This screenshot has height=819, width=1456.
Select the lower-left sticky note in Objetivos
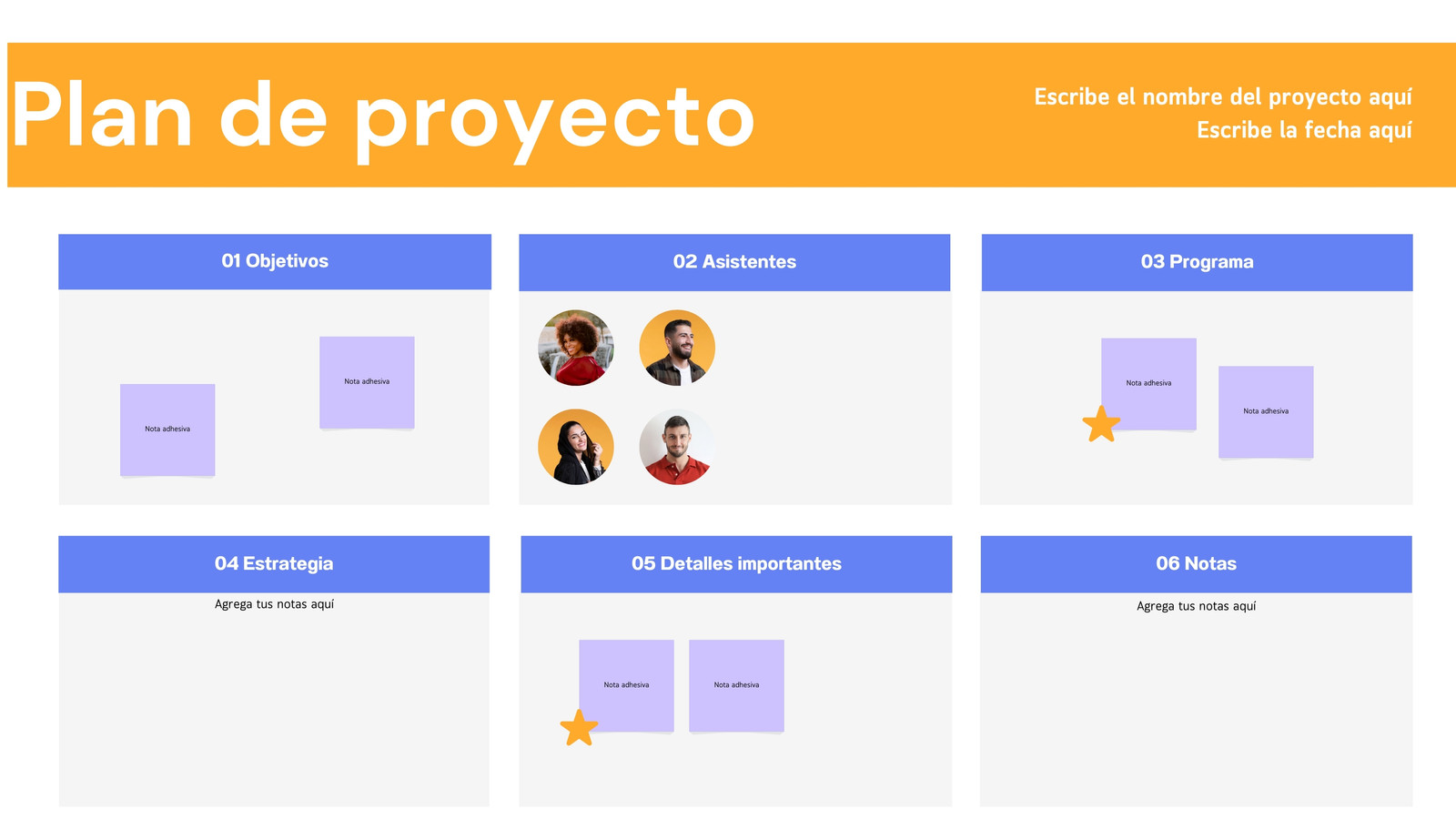click(167, 430)
